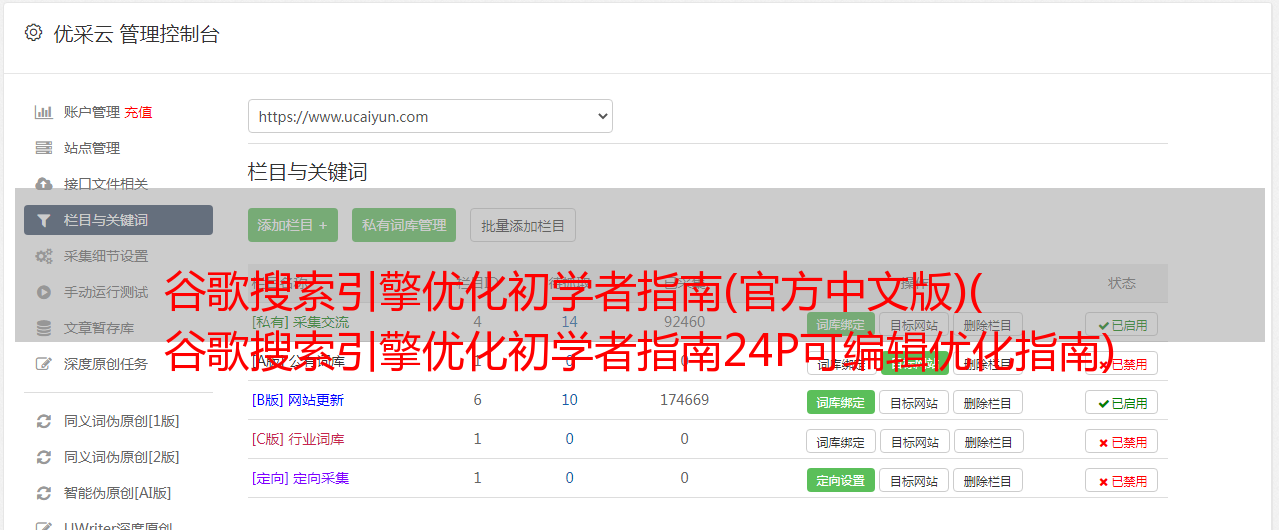The image size is (1279, 530).
Task: Click the value 10 in 网站更新 row
Action: (x=569, y=400)
